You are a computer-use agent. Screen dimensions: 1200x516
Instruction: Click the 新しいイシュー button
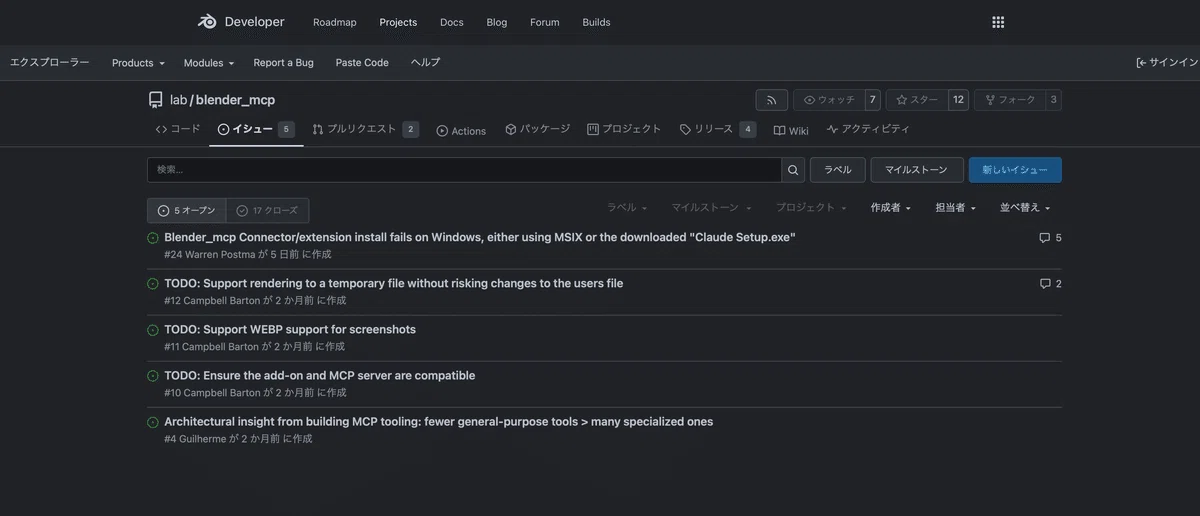1015,170
